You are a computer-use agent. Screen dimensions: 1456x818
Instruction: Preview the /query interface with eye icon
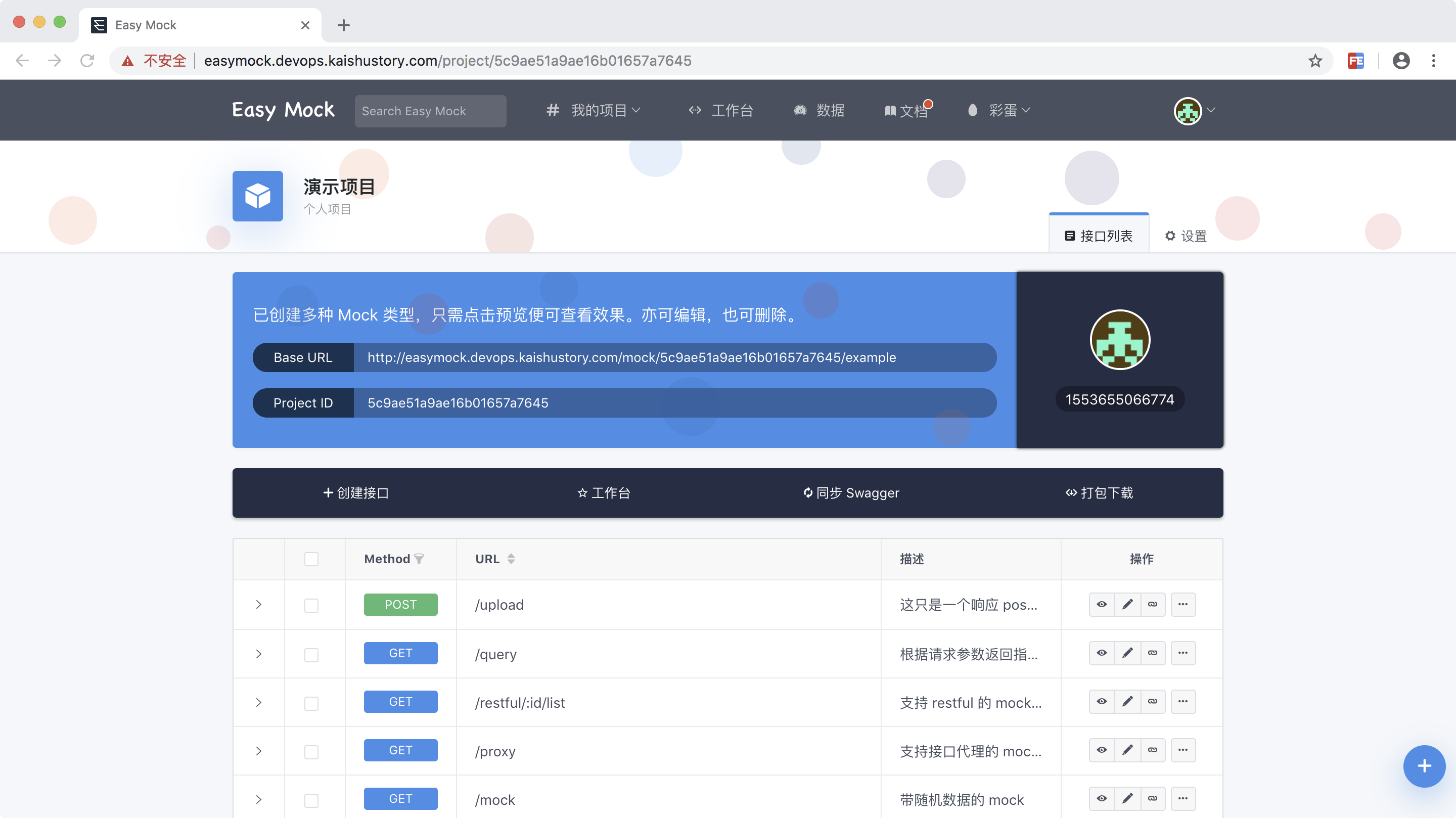[1102, 653]
